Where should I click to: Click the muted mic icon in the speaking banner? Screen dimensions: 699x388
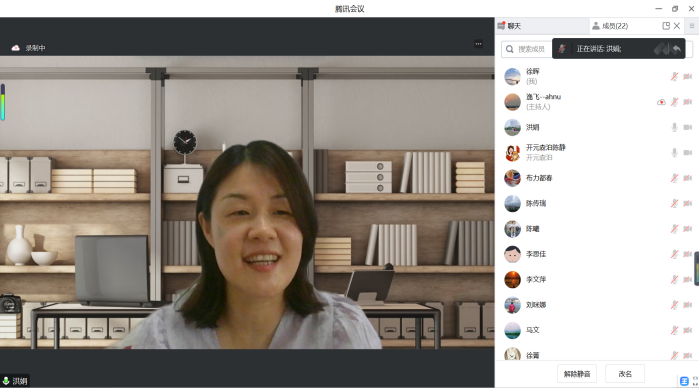563,49
